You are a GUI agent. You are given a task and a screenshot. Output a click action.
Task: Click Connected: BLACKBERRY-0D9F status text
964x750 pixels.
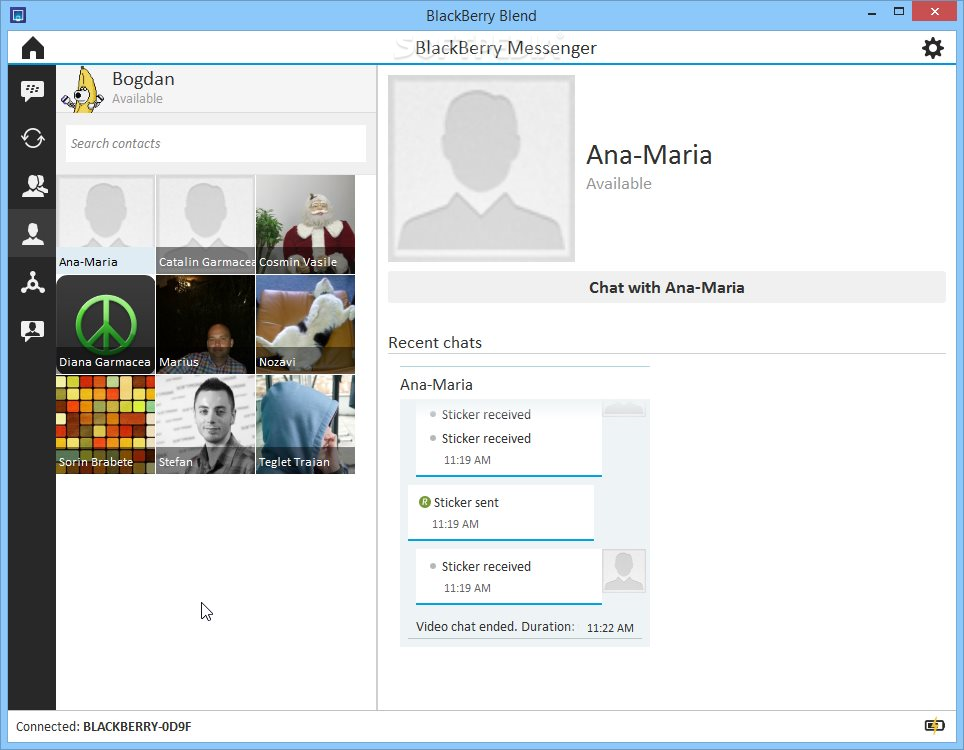pyautogui.click(x=104, y=726)
